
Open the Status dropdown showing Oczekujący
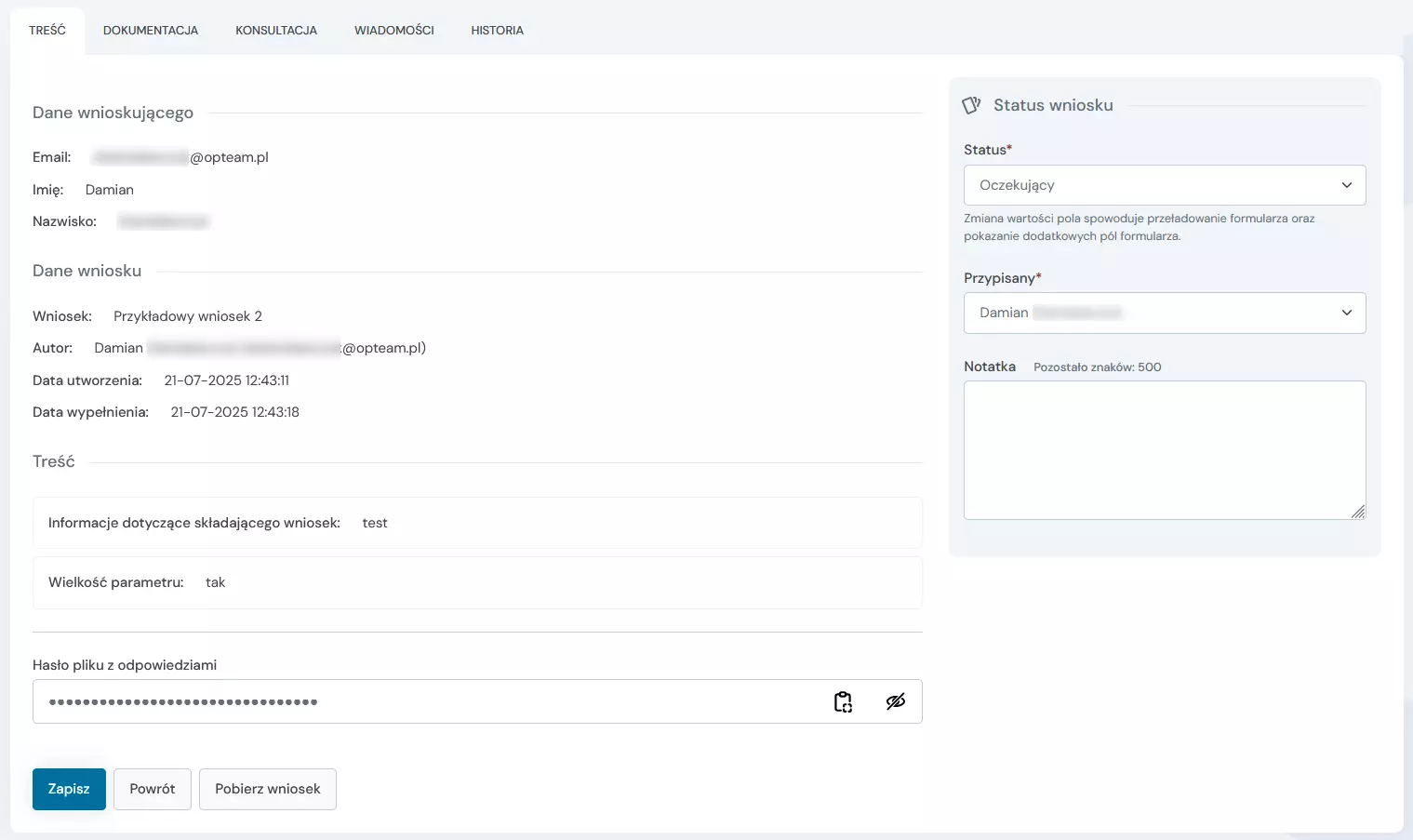pyautogui.click(x=1164, y=185)
